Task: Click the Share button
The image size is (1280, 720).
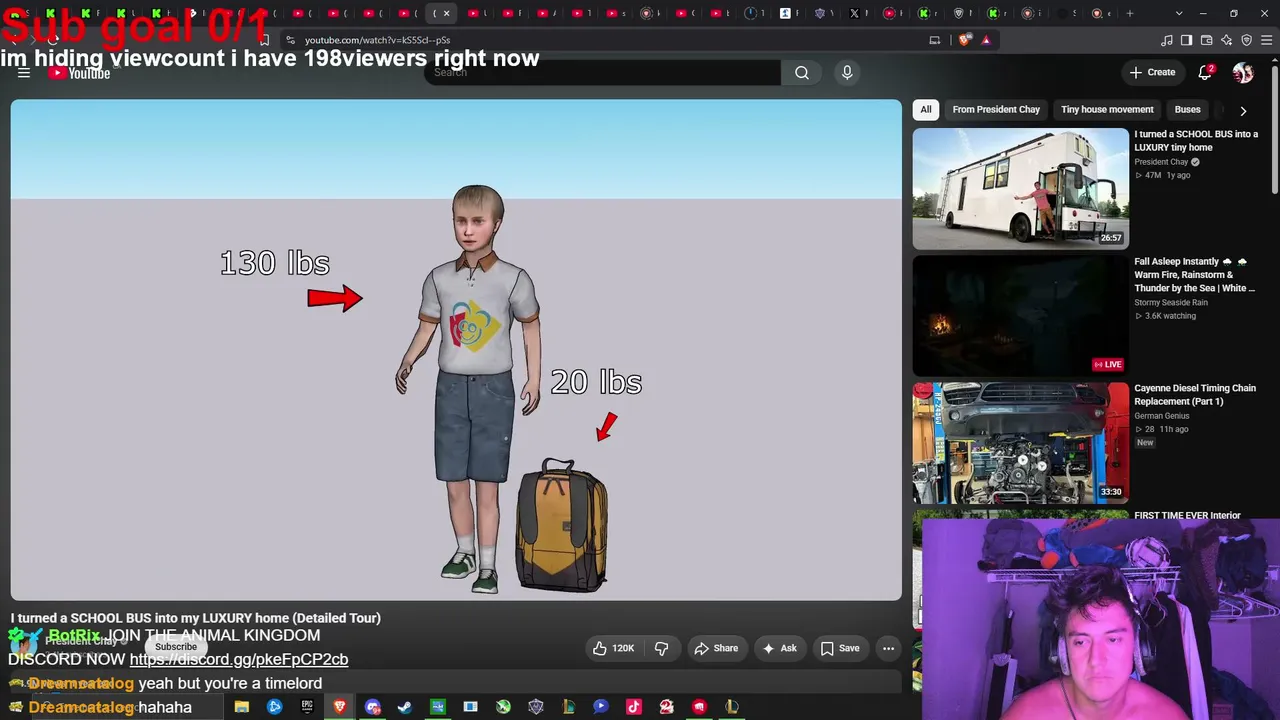Action: coord(716,648)
